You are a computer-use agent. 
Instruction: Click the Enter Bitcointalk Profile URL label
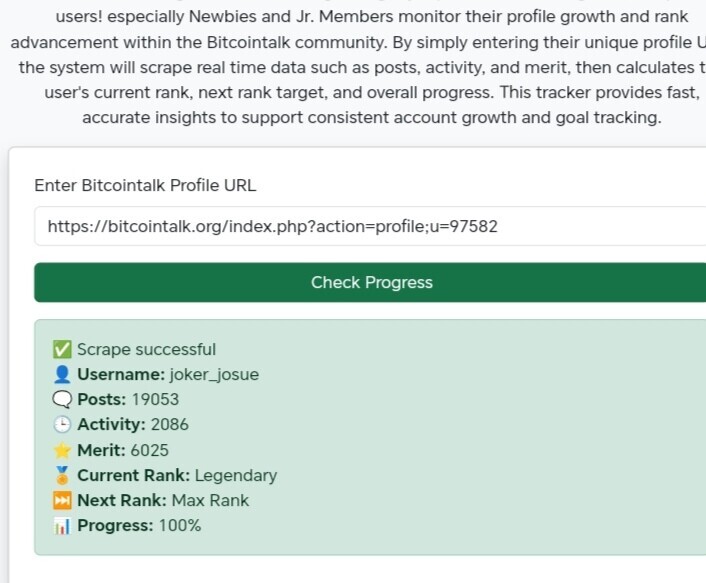pos(145,185)
